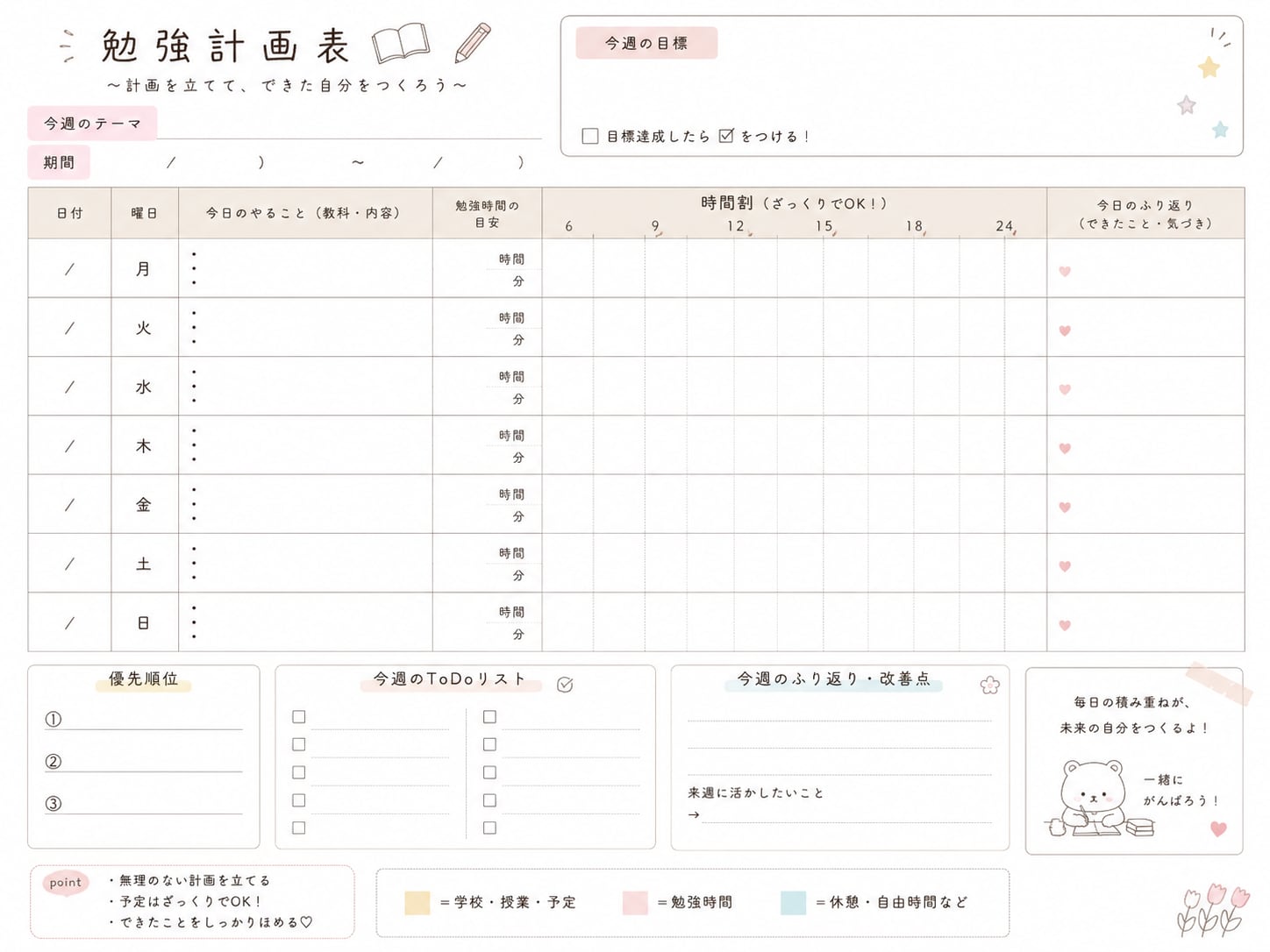This screenshot has height=952, width=1270.
Task: Click the tulip illustration in the corner
Action: (x=1214, y=910)
